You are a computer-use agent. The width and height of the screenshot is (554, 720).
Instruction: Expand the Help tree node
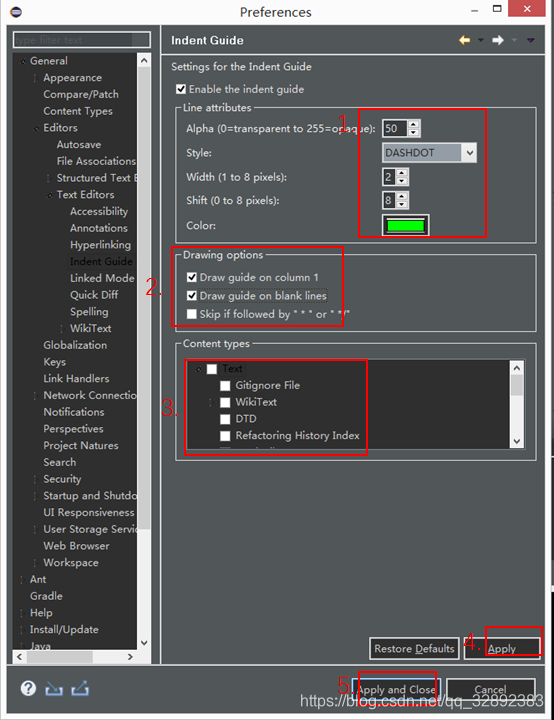point(22,613)
